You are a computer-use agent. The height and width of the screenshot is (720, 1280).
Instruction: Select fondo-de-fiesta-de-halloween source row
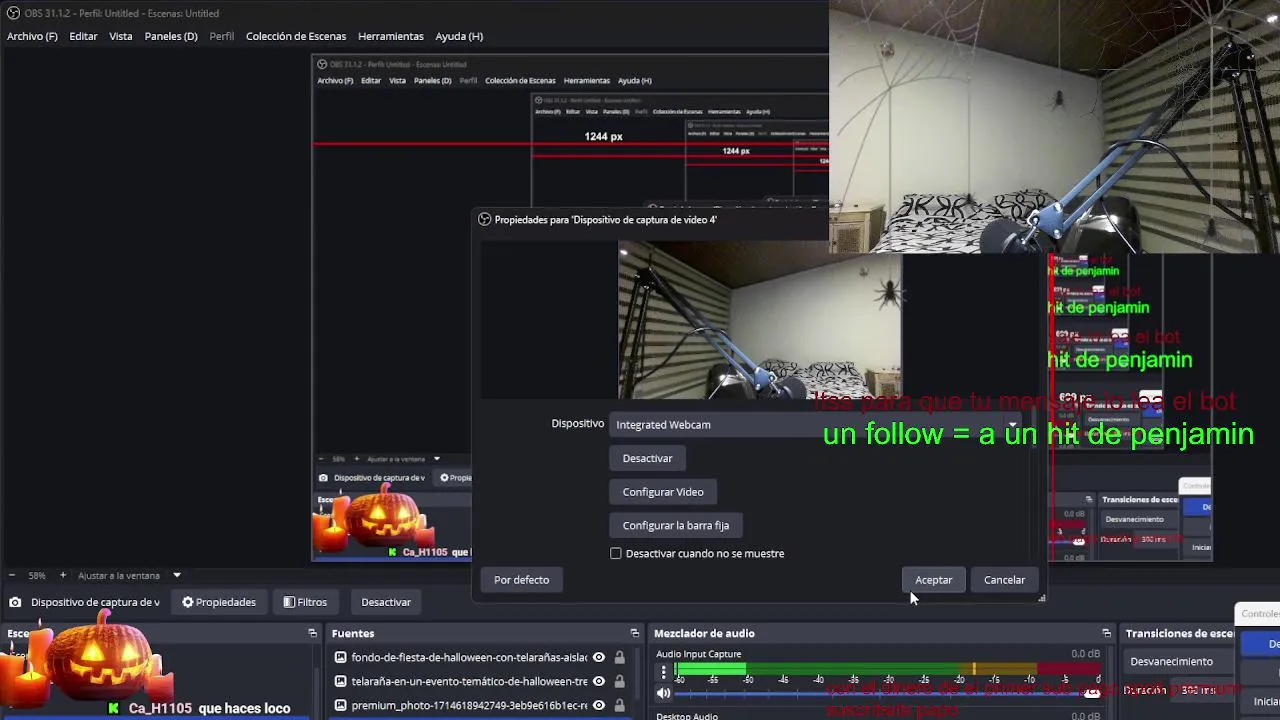click(x=480, y=657)
